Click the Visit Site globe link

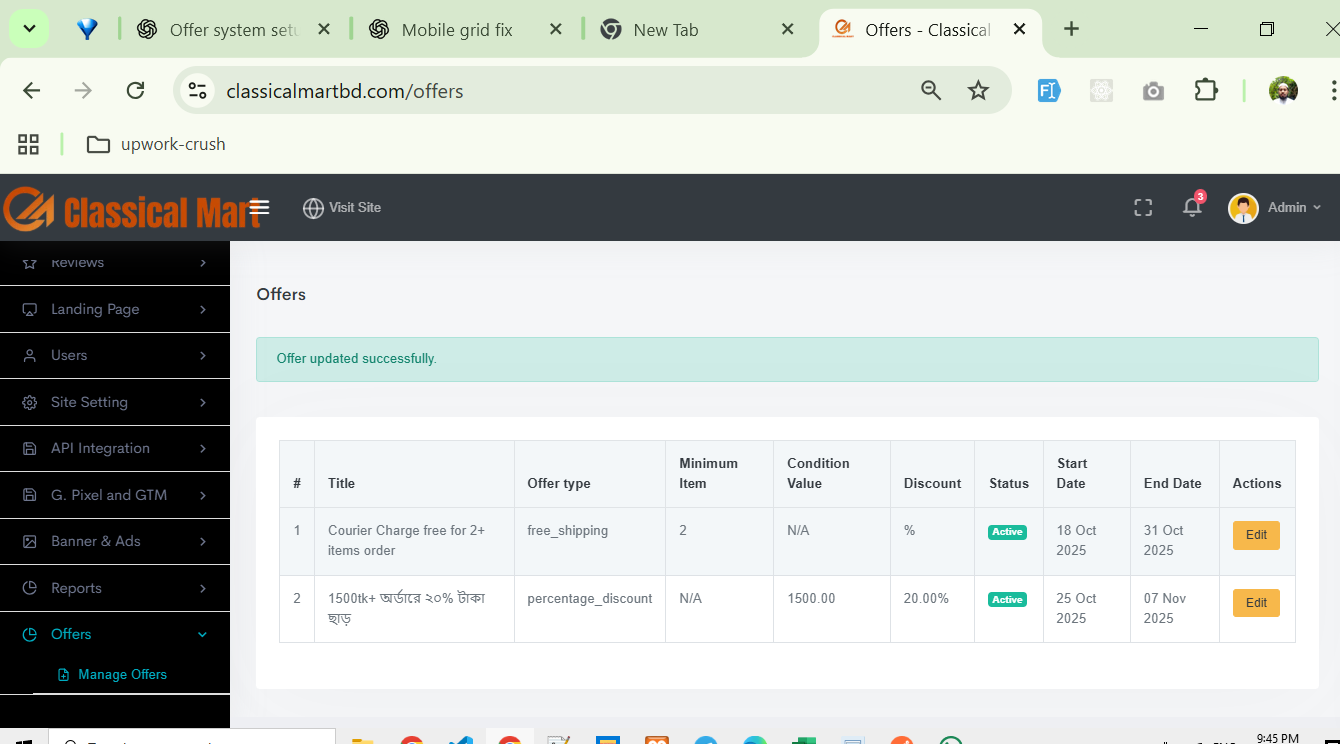pyautogui.click(x=342, y=207)
